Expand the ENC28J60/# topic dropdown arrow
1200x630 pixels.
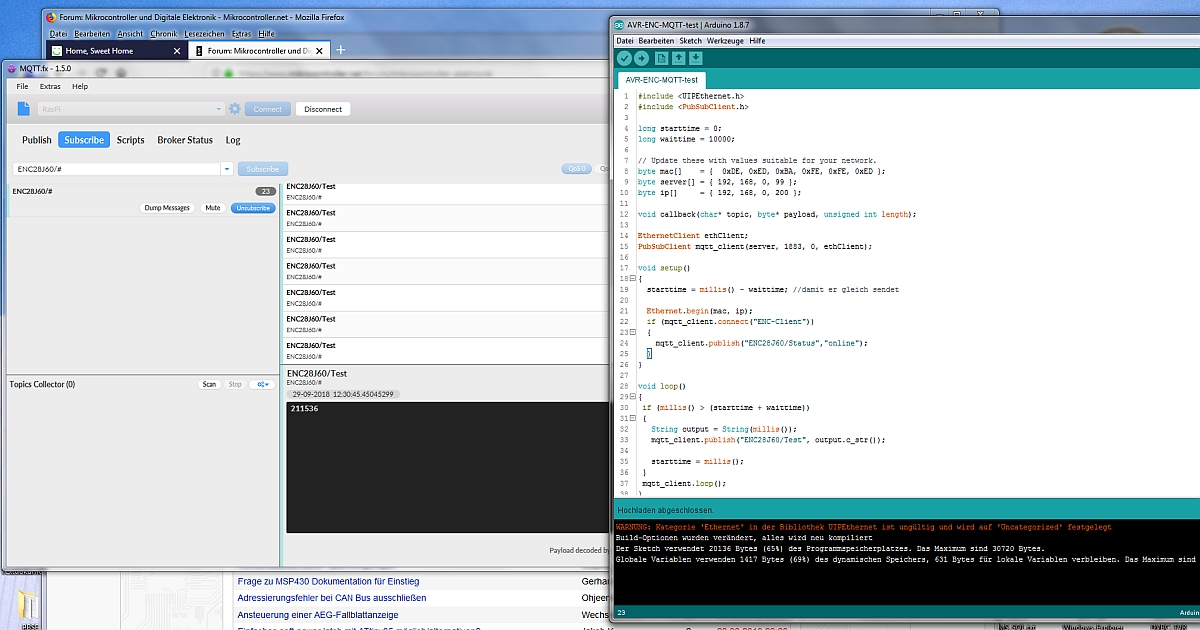(227, 169)
